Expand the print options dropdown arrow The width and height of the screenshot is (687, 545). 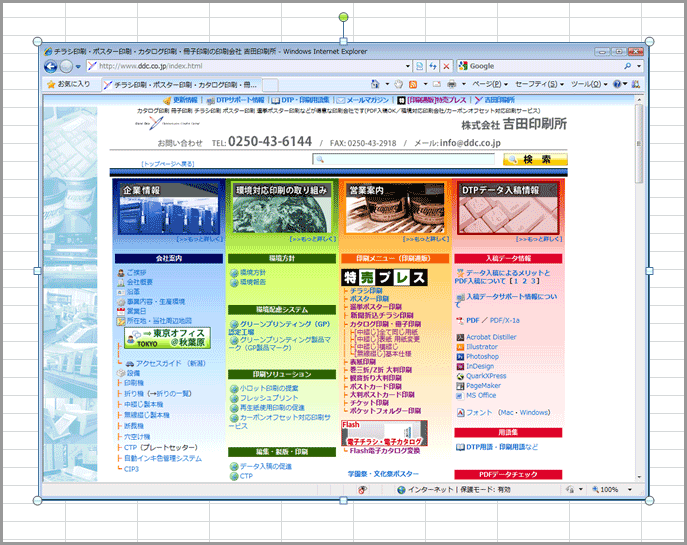[x=463, y=84]
